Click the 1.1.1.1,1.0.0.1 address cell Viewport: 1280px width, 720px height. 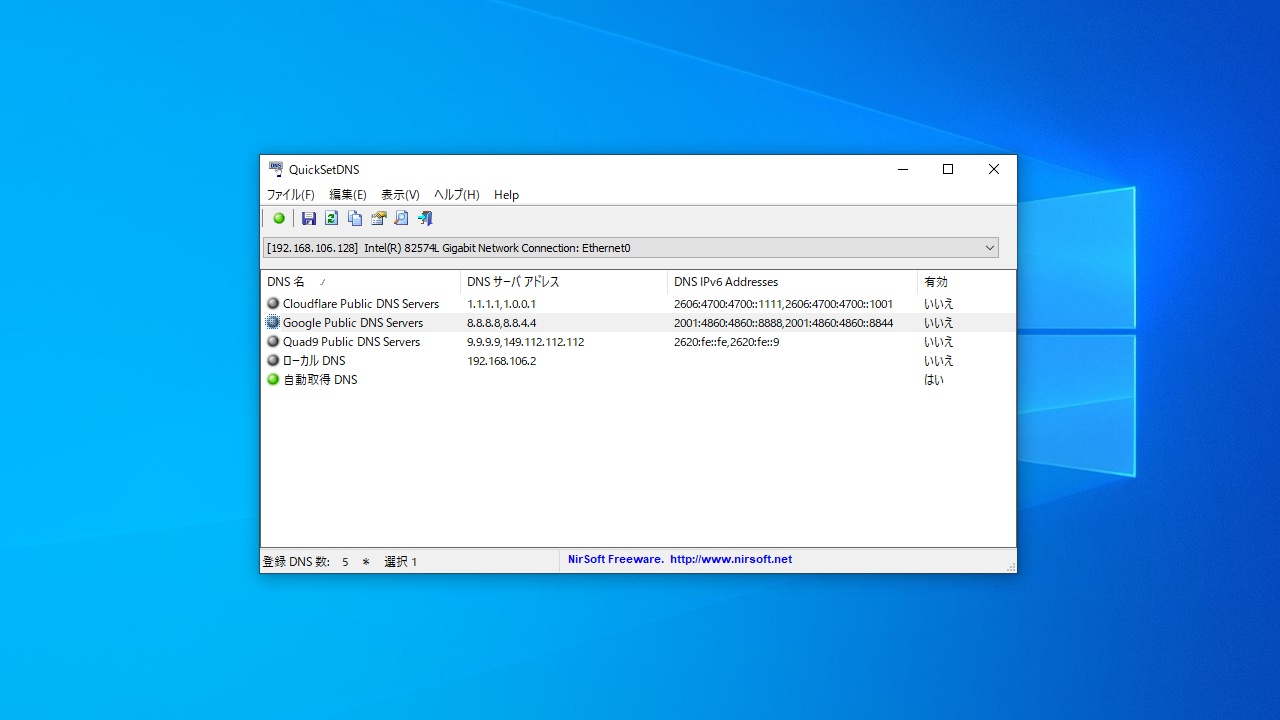501,303
